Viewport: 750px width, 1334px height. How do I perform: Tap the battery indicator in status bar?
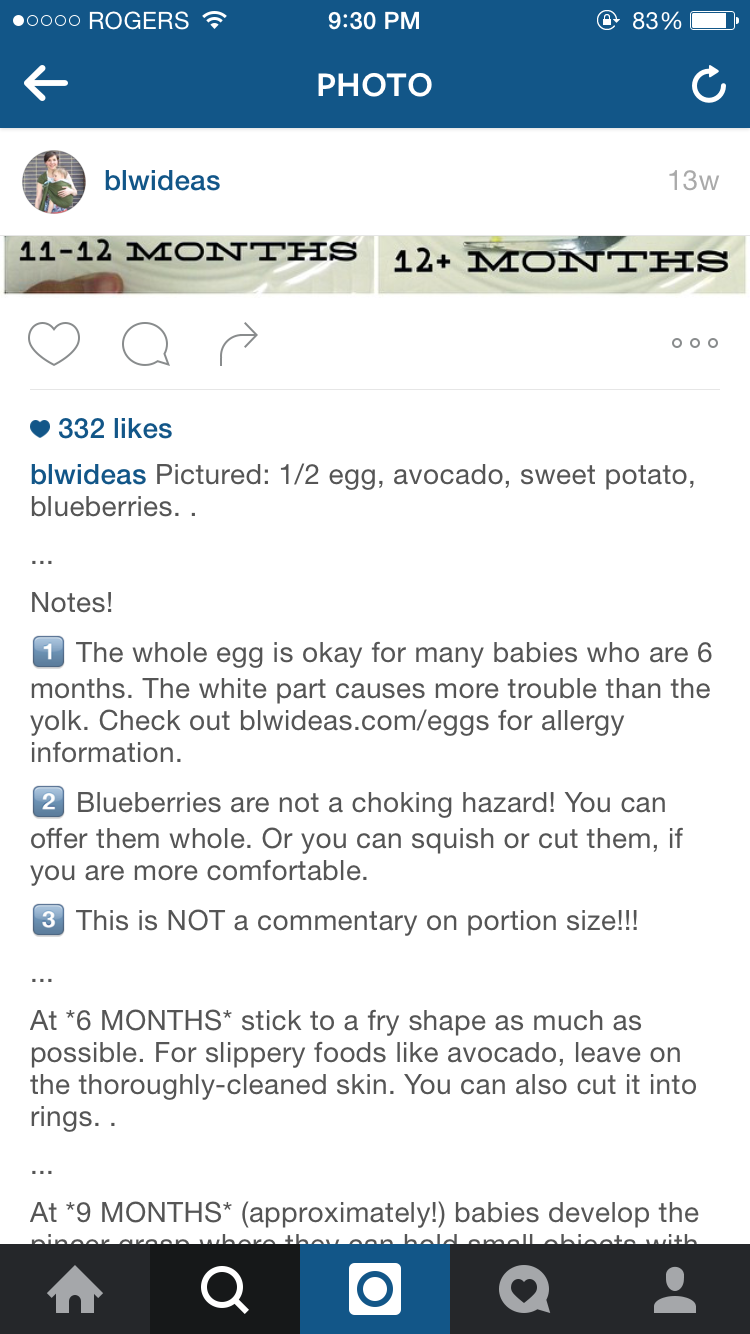pyautogui.click(x=715, y=21)
